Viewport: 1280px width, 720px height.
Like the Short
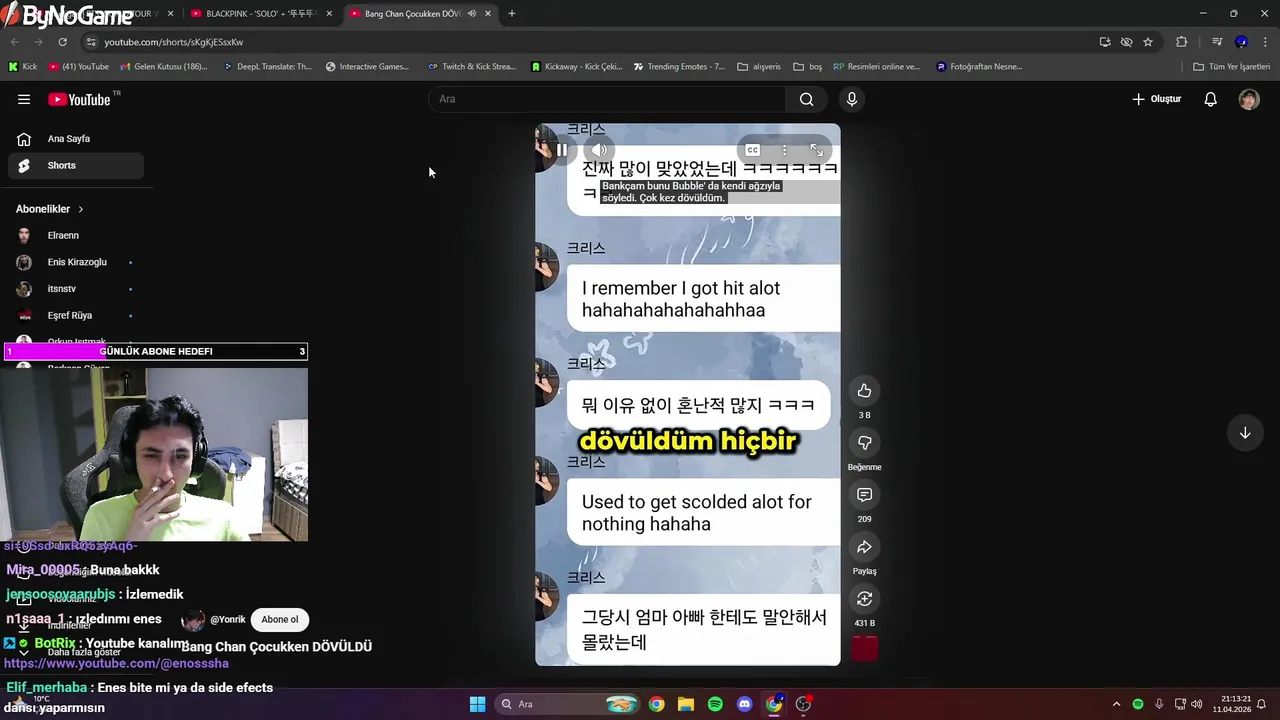864,390
